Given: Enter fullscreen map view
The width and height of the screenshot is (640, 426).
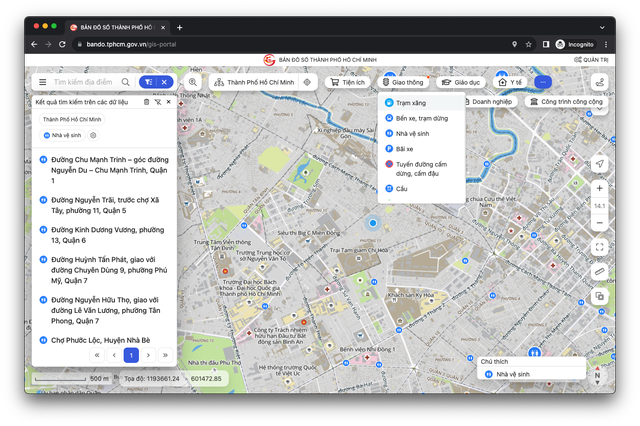Looking at the screenshot, I should pyautogui.click(x=600, y=247).
